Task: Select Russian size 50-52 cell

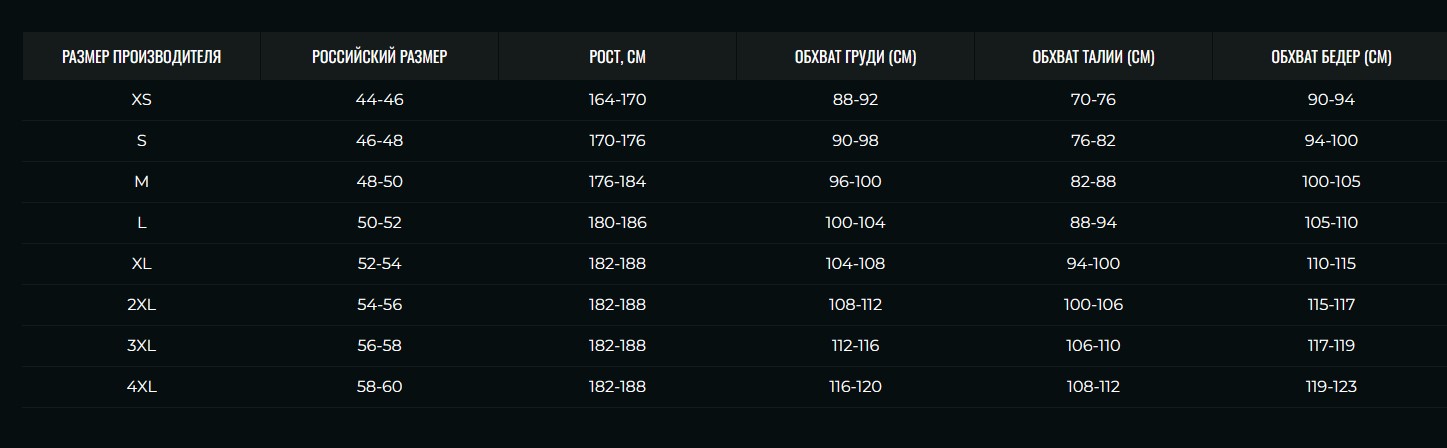Action: (x=379, y=223)
